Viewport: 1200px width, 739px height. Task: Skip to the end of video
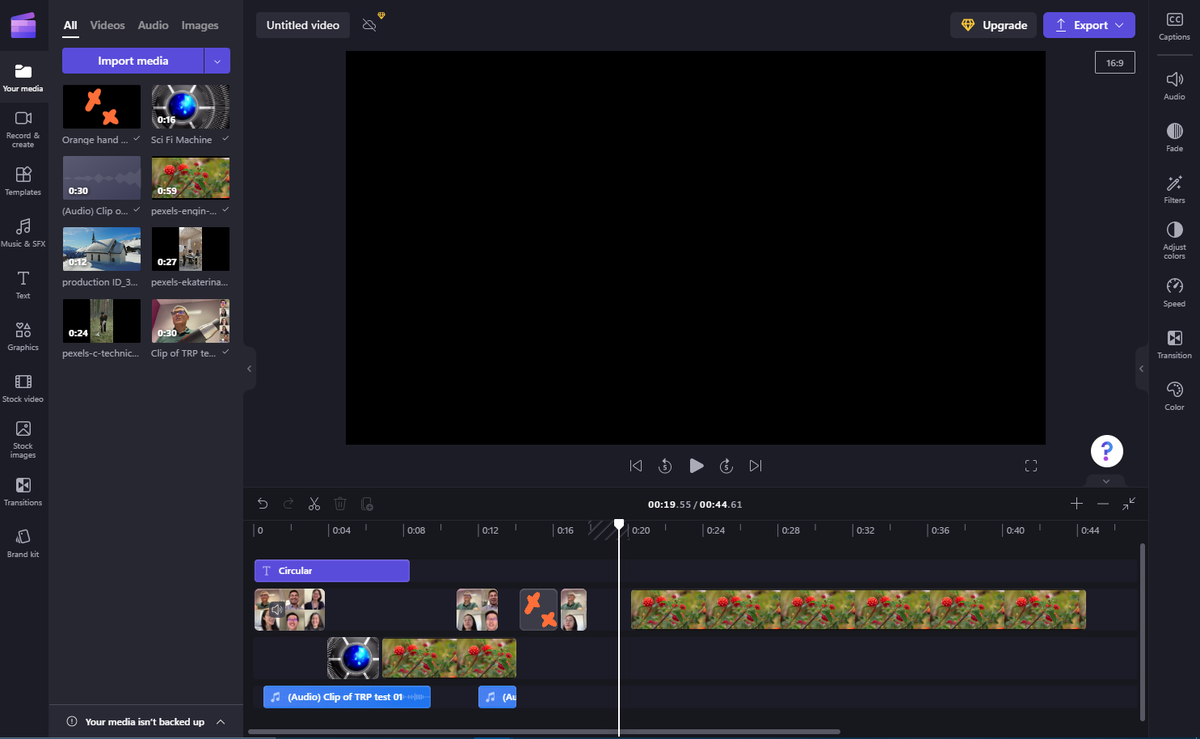pyautogui.click(x=756, y=466)
